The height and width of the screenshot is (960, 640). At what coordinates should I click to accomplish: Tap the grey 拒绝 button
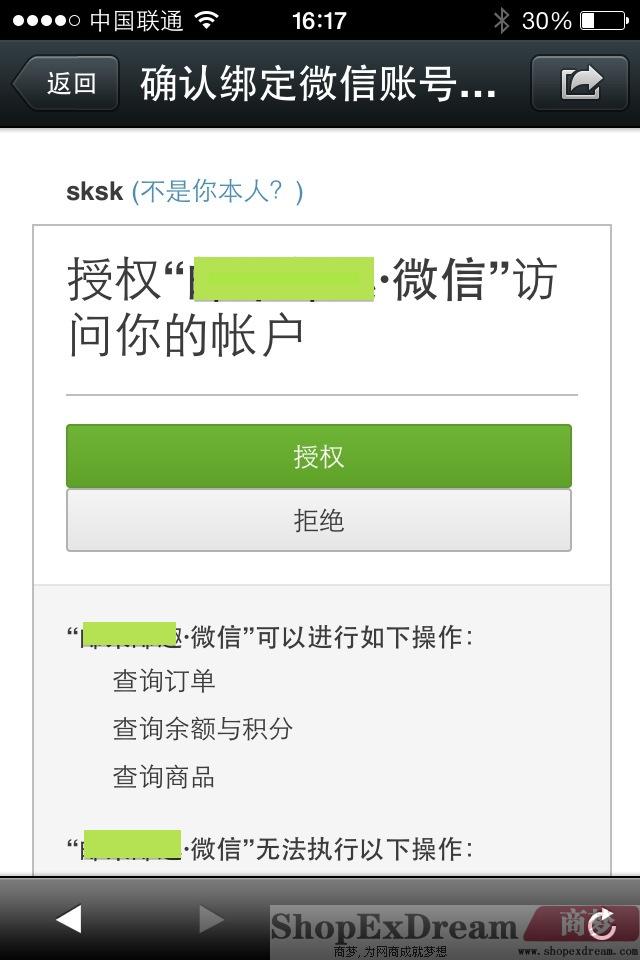click(318, 520)
